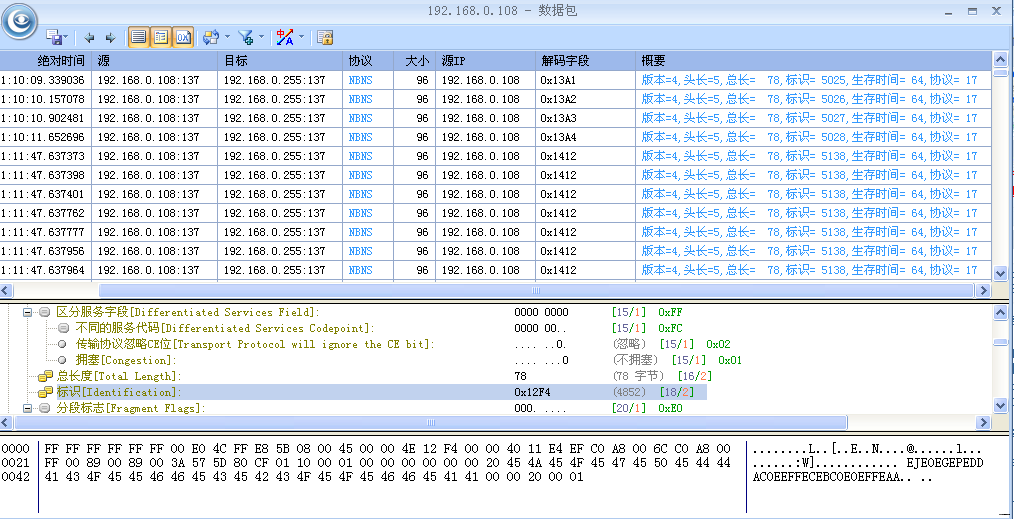Click the save packets floppy disk icon
Viewport: 1014px width, 519px height.
[53, 37]
